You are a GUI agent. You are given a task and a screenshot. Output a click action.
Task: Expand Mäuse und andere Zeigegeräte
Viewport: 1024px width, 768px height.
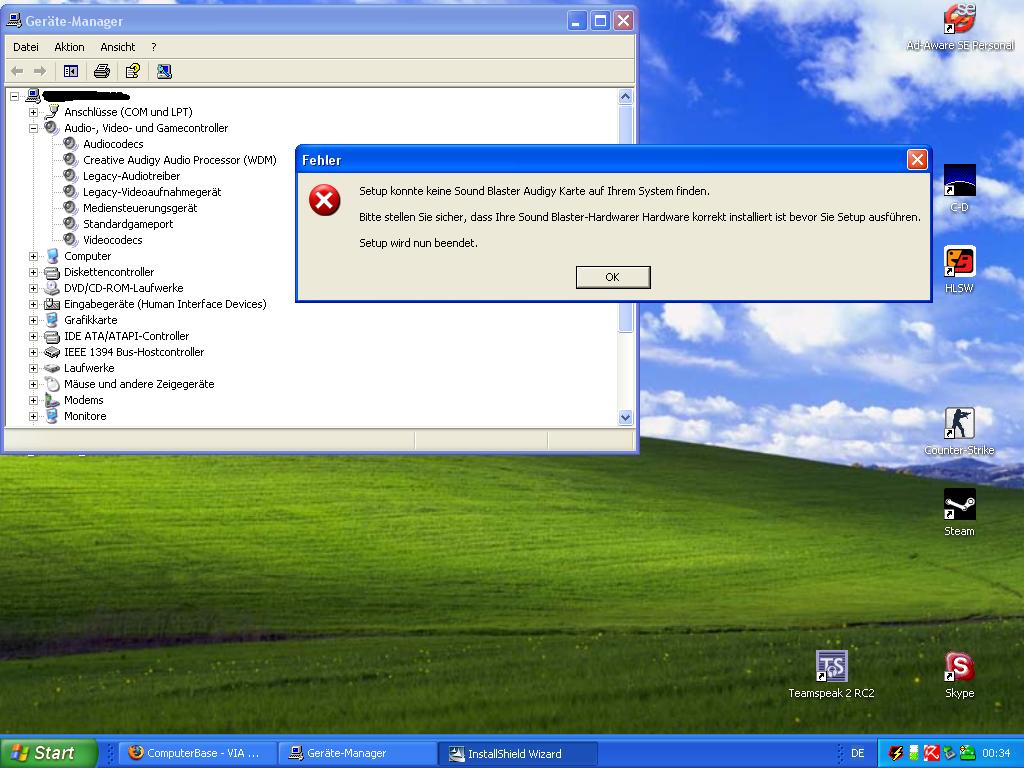pos(33,384)
